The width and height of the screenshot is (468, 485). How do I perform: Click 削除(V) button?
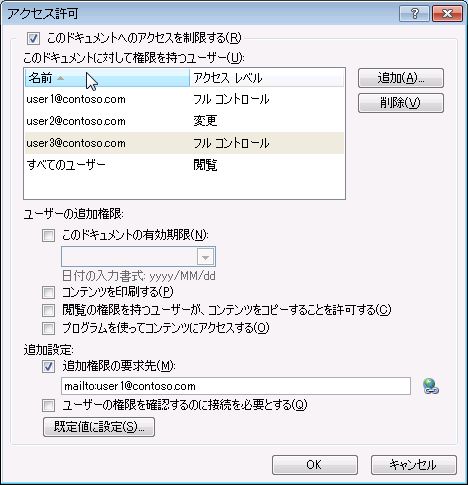pos(401,103)
